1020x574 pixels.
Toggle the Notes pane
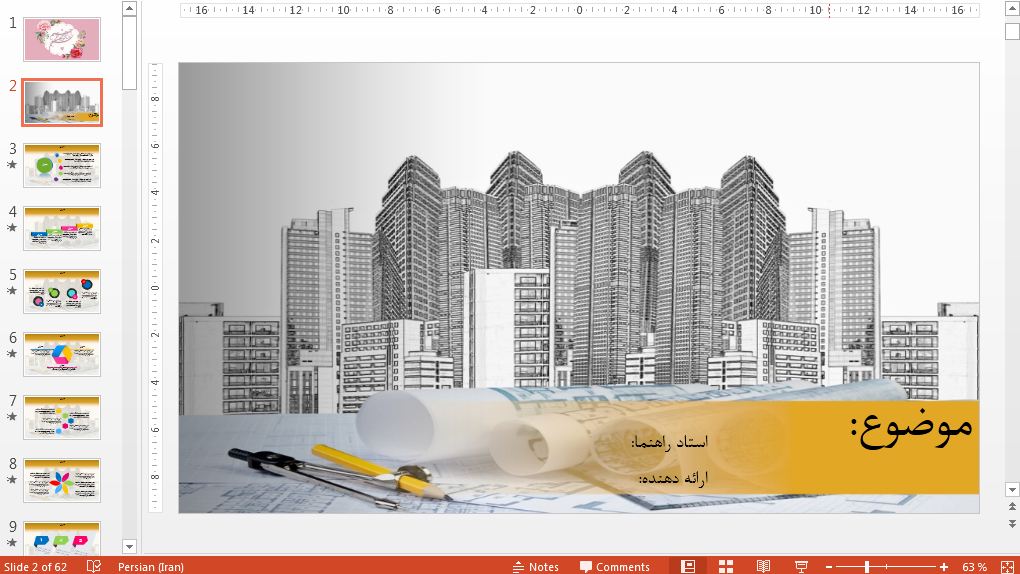tap(535, 567)
